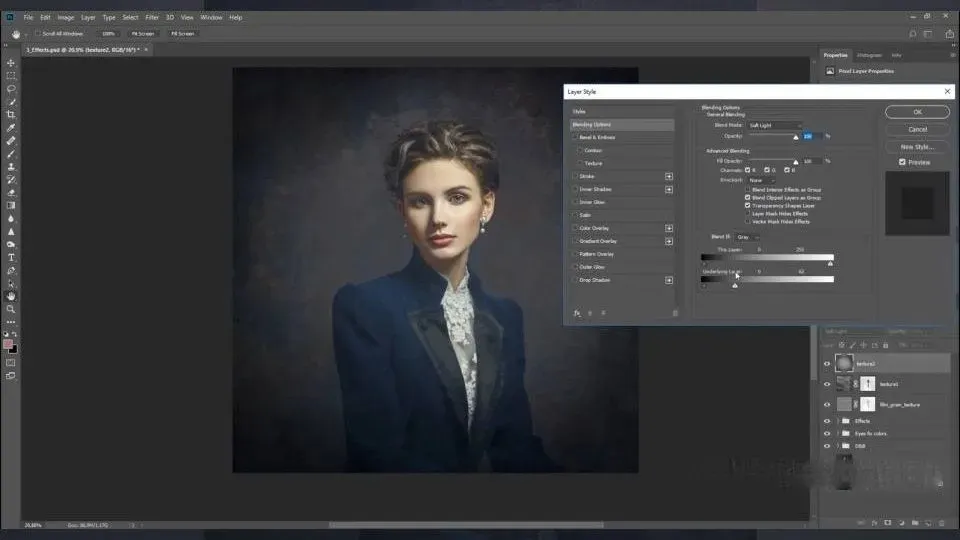Image resolution: width=960 pixels, height=540 pixels.
Task: Open the Layer menu
Action: 88,17
